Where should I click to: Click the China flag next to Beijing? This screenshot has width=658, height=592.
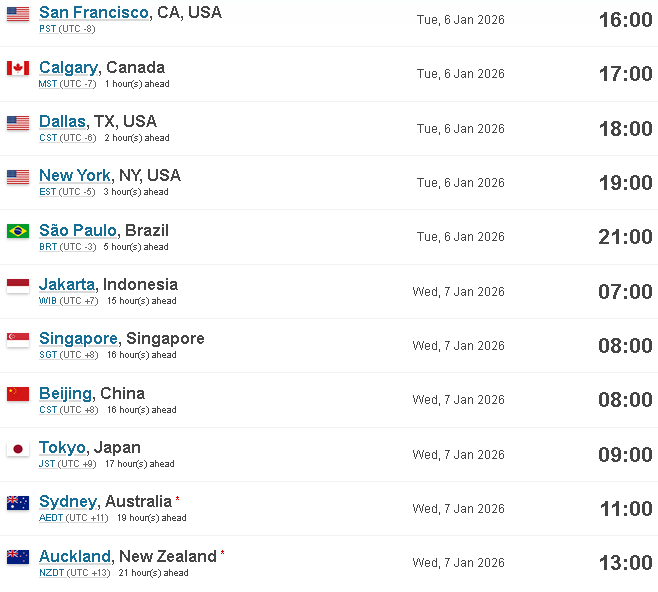(x=18, y=394)
